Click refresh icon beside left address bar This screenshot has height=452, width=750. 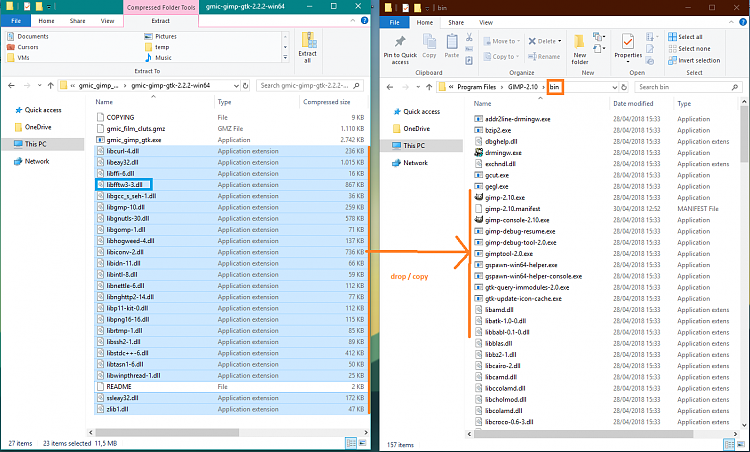pyautogui.click(x=245, y=86)
